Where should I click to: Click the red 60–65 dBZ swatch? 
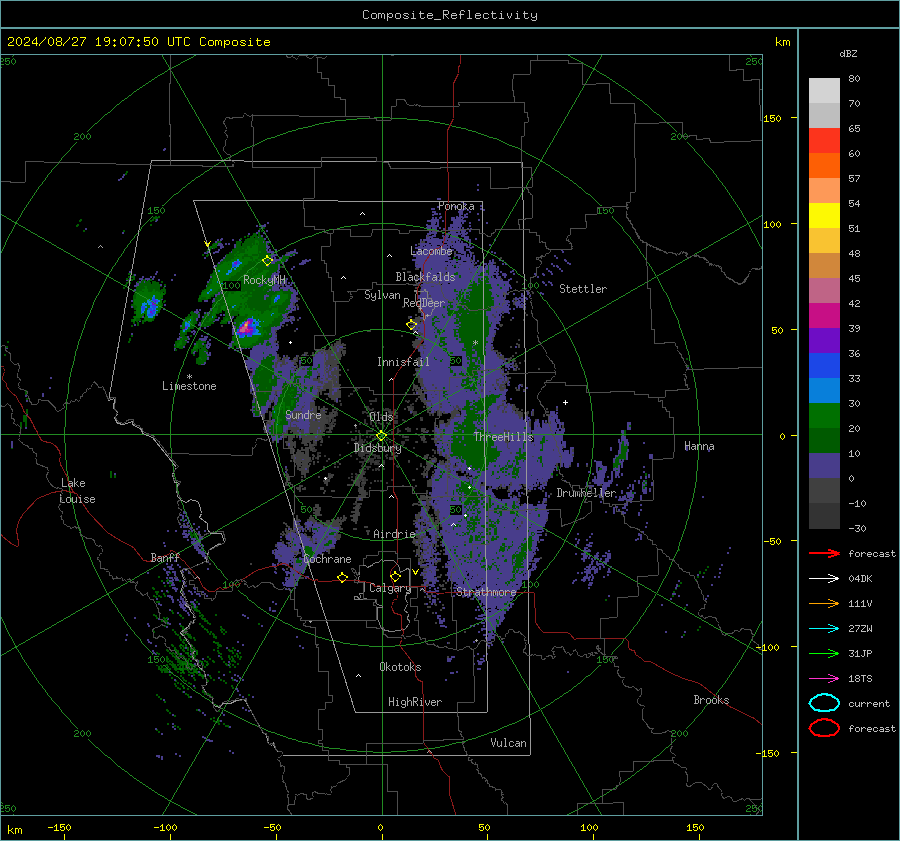pyautogui.click(x=824, y=141)
